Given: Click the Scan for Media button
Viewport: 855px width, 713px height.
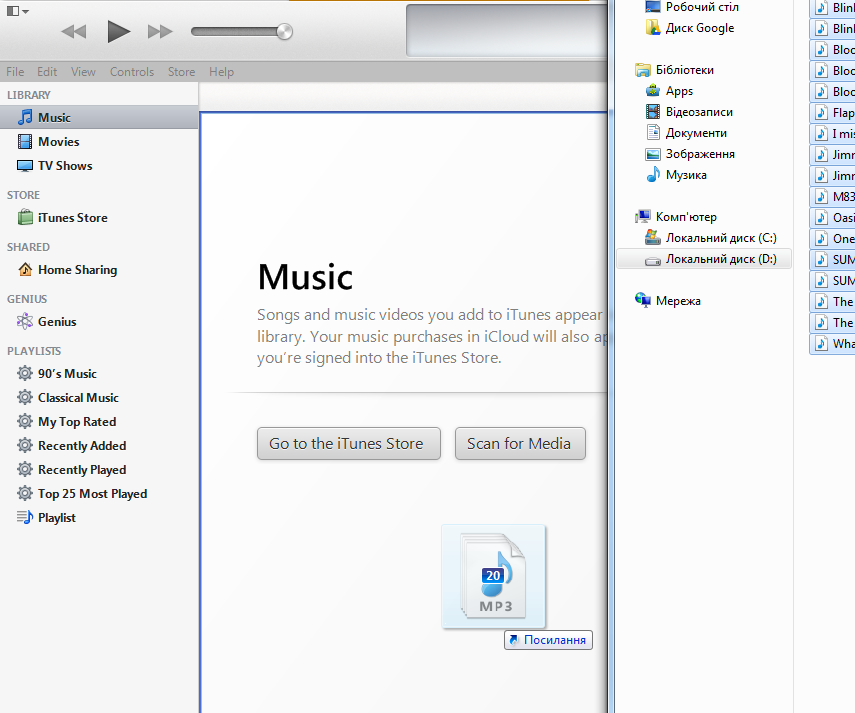Looking at the screenshot, I should coord(519,444).
